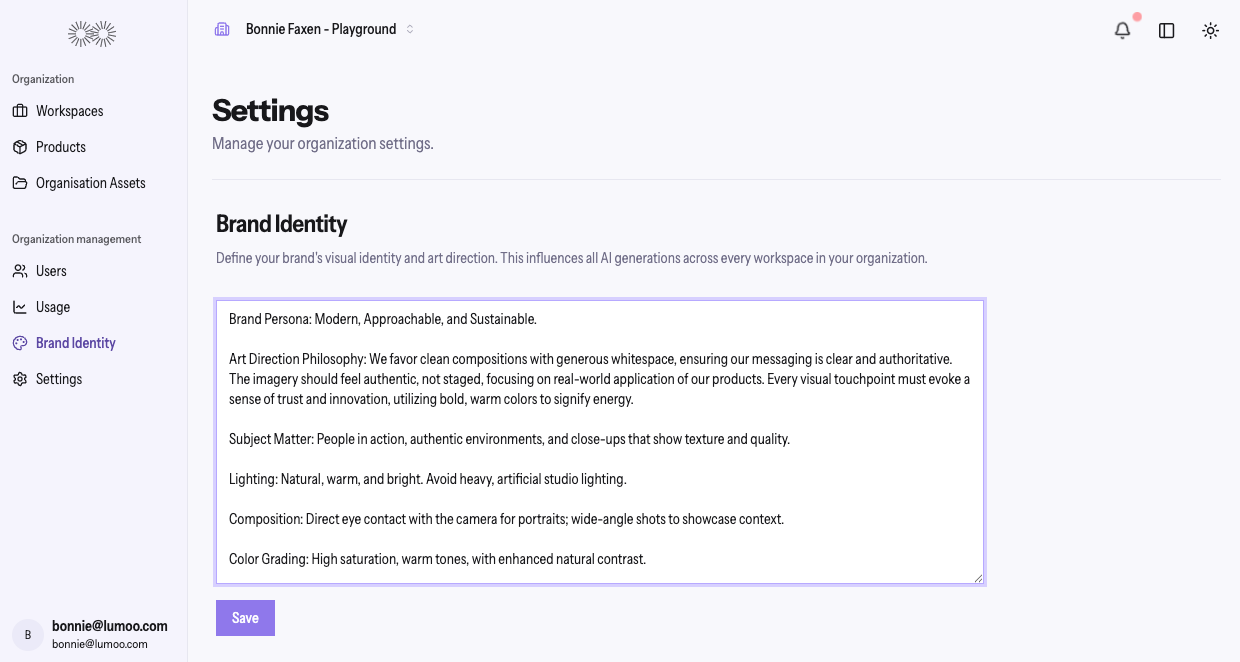Click the Usage chart icon
The image size is (1240, 662).
[x=20, y=307]
